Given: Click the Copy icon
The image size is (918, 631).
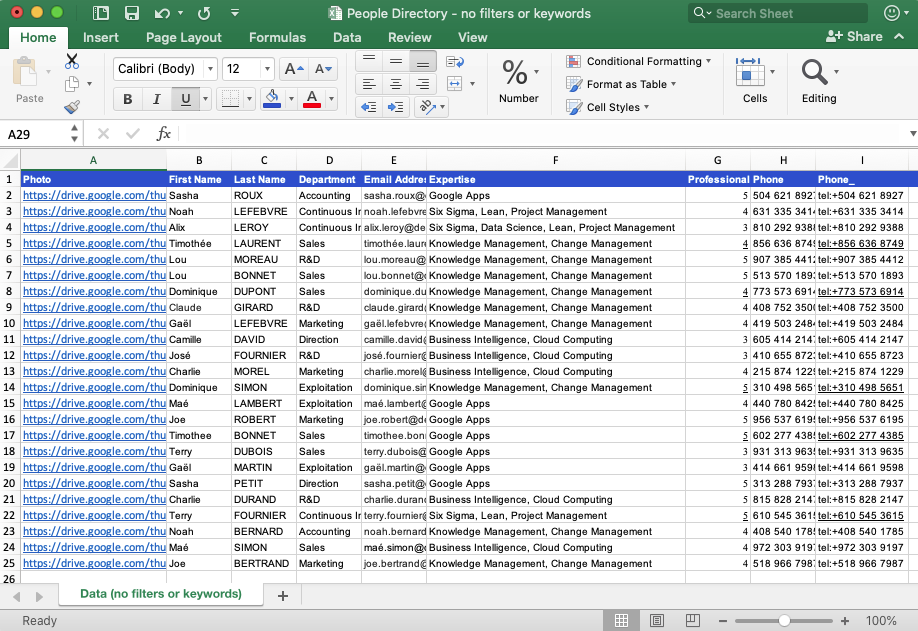Looking at the screenshot, I should pos(72,84).
